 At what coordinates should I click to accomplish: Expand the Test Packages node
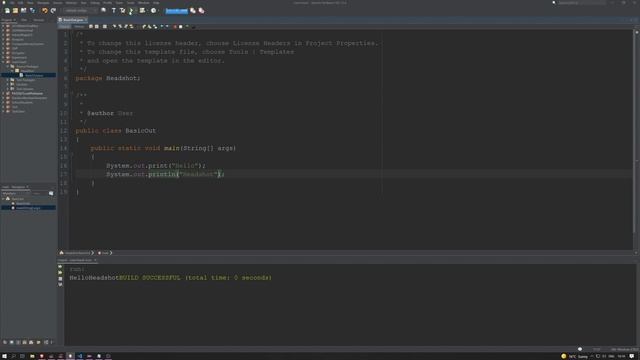pos(7,80)
